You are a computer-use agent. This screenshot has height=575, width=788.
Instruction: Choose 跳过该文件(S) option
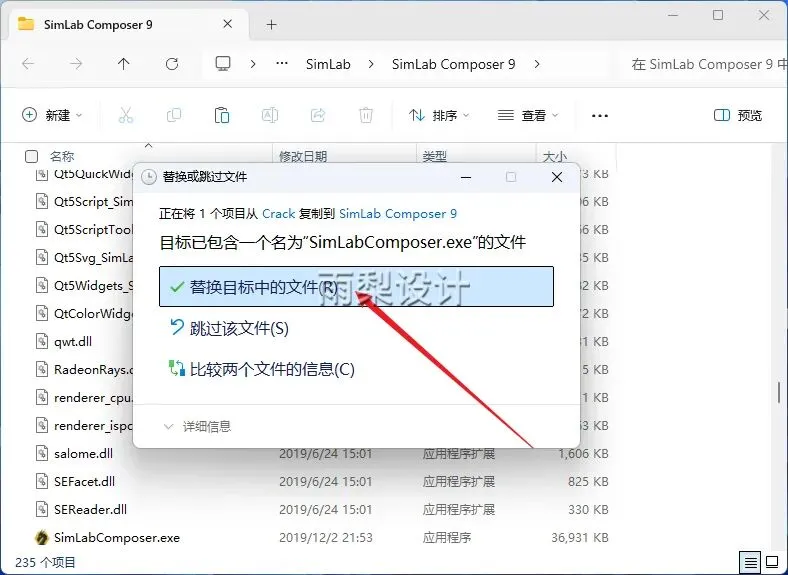(229, 328)
